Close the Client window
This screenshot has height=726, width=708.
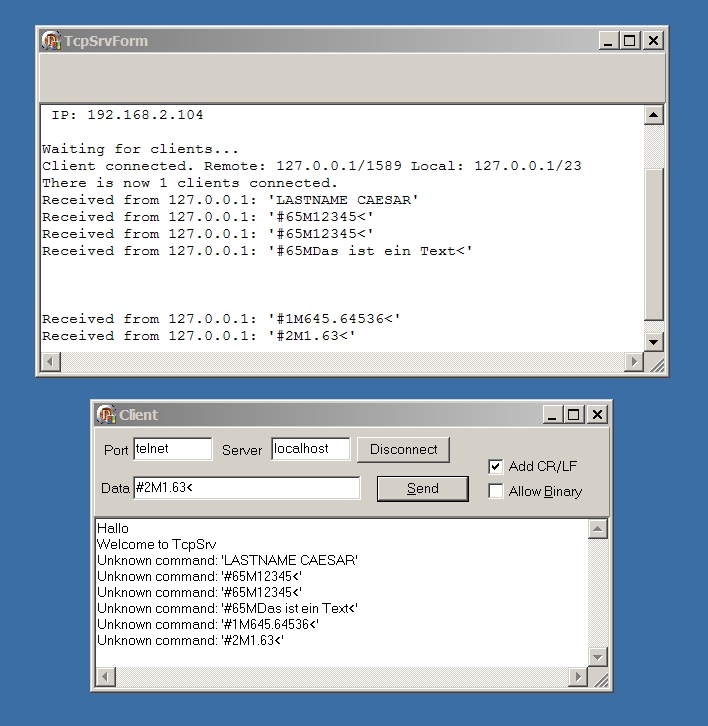tap(597, 414)
